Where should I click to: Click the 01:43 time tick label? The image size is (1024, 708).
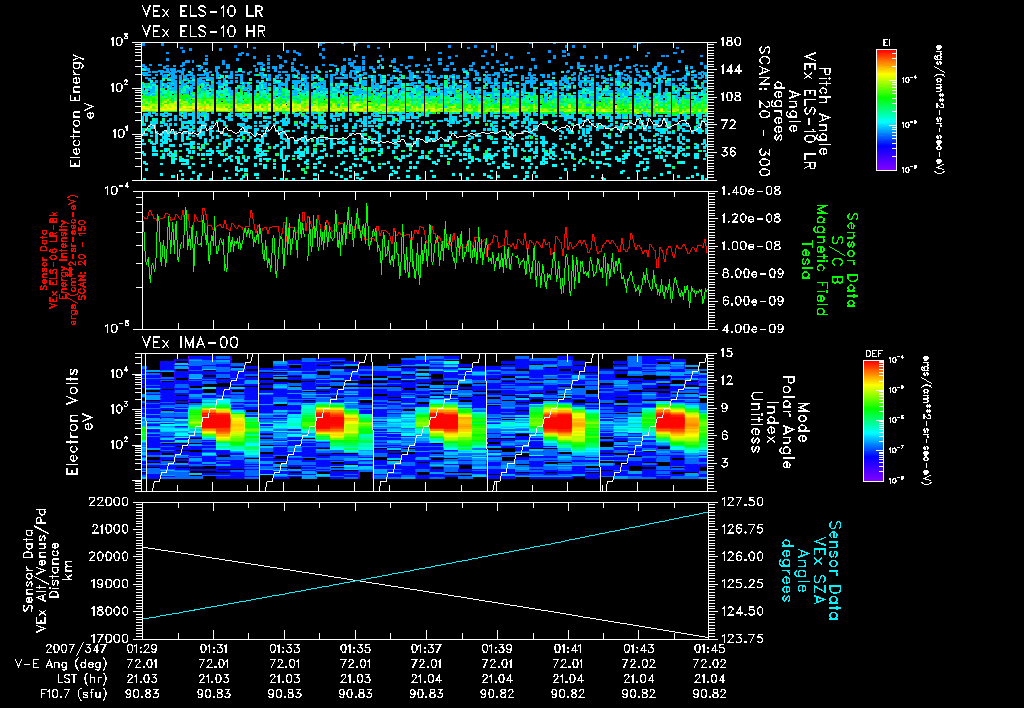tap(639, 649)
